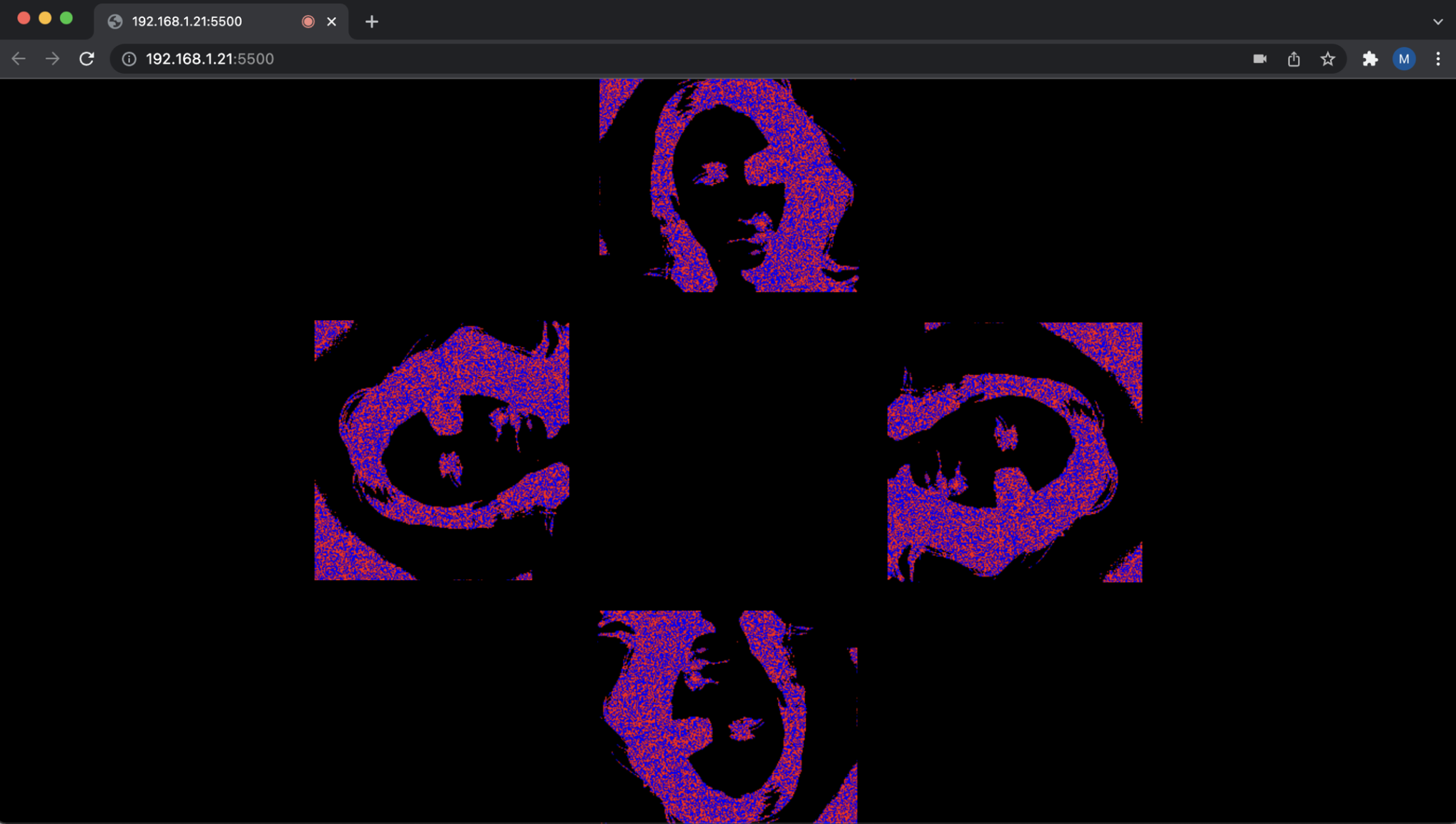Image resolution: width=1456 pixels, height=824 pixels.
Task: Open the Extensions puzzle icon
Action: pos(1370,59)
